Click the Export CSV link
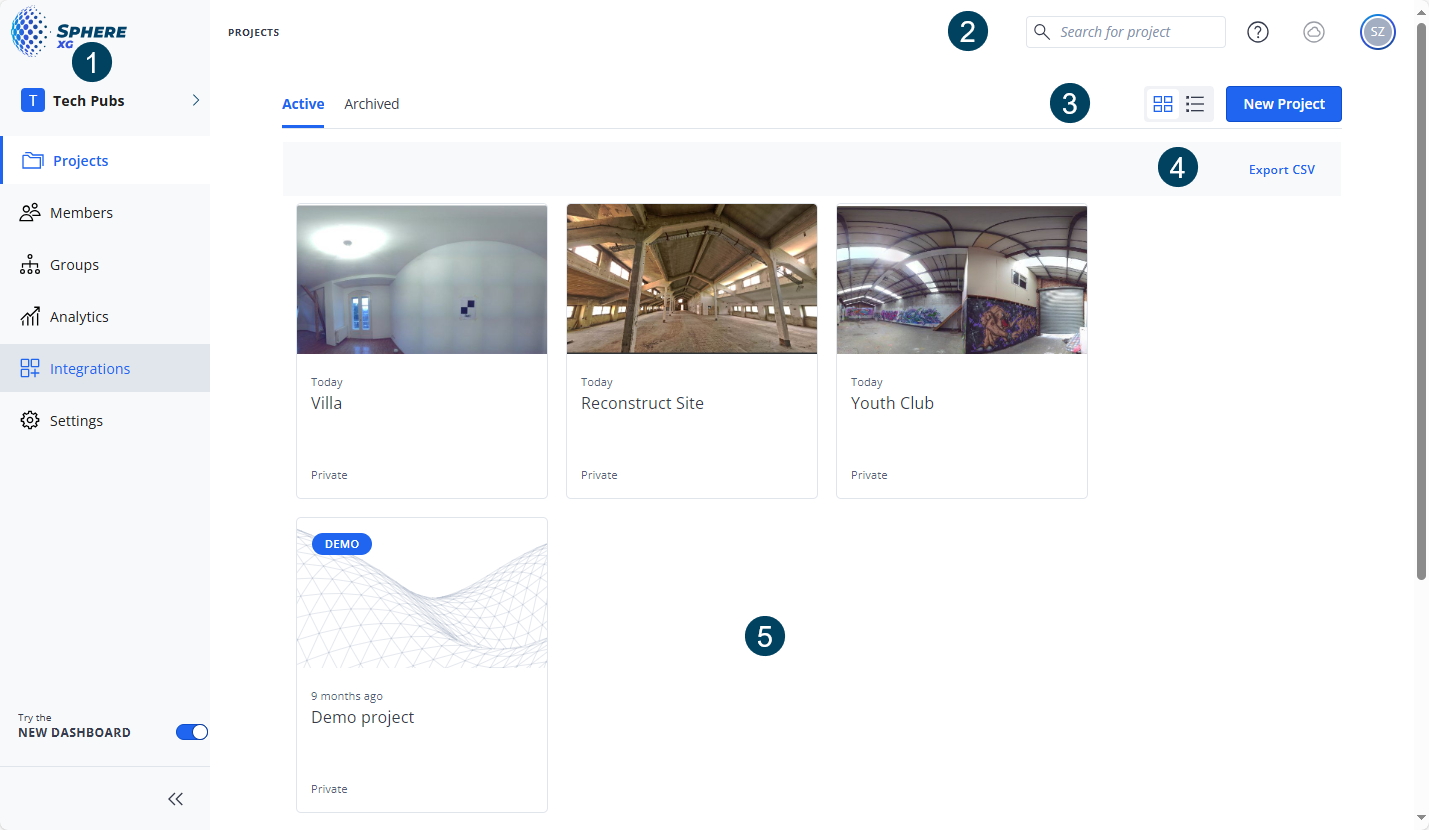Image resolution: width=1429 pixels, height=830 pixels. [1282, 170]
